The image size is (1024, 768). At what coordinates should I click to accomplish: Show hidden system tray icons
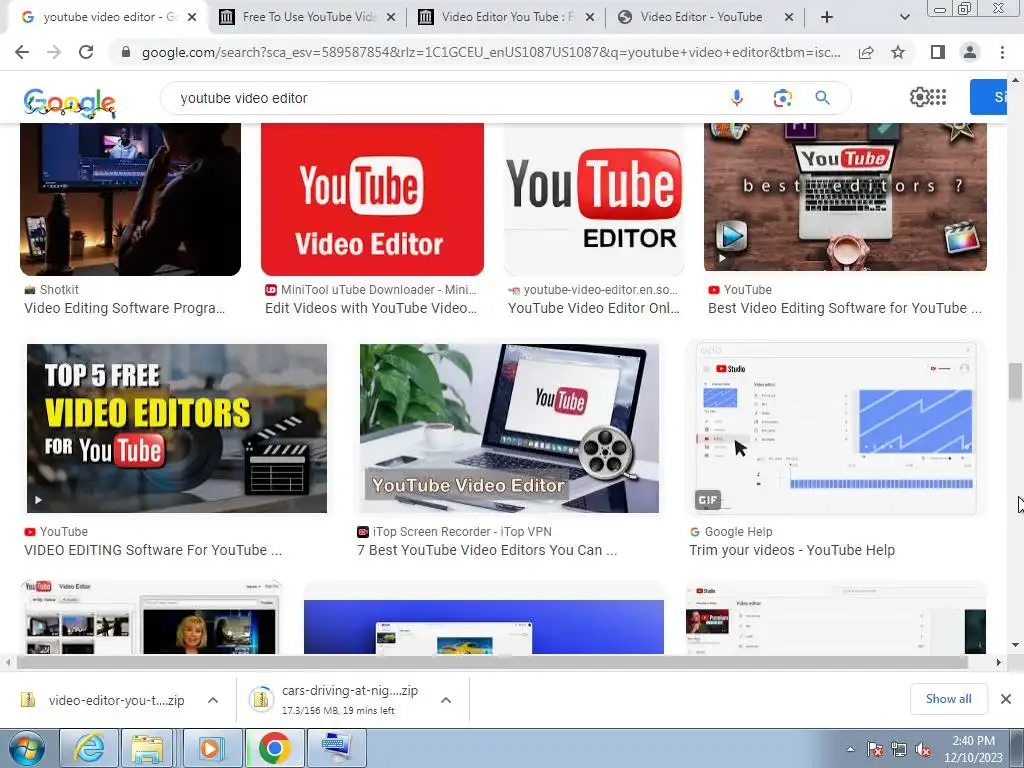(850, 749)
